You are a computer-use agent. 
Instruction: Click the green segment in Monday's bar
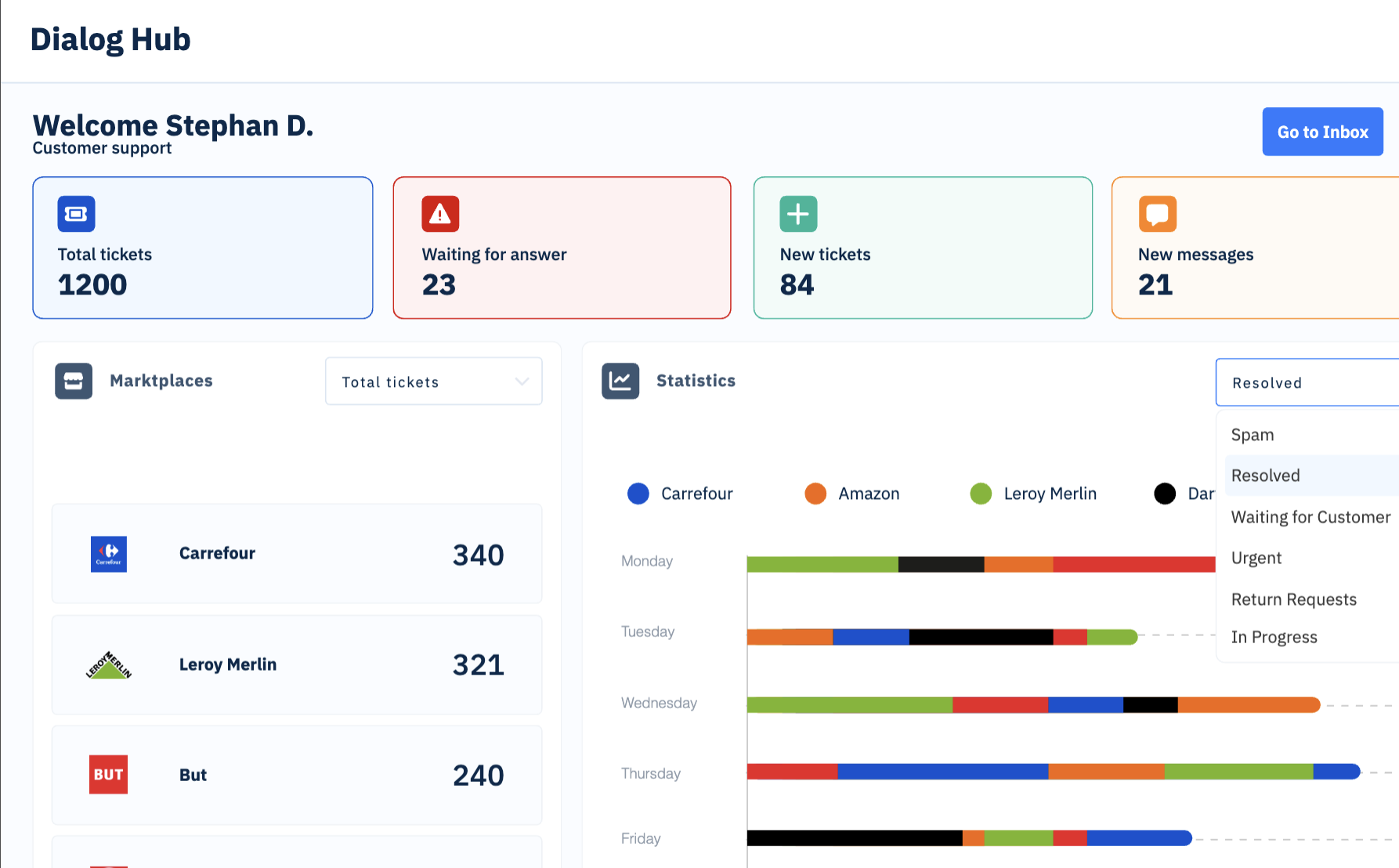(822, 564)
